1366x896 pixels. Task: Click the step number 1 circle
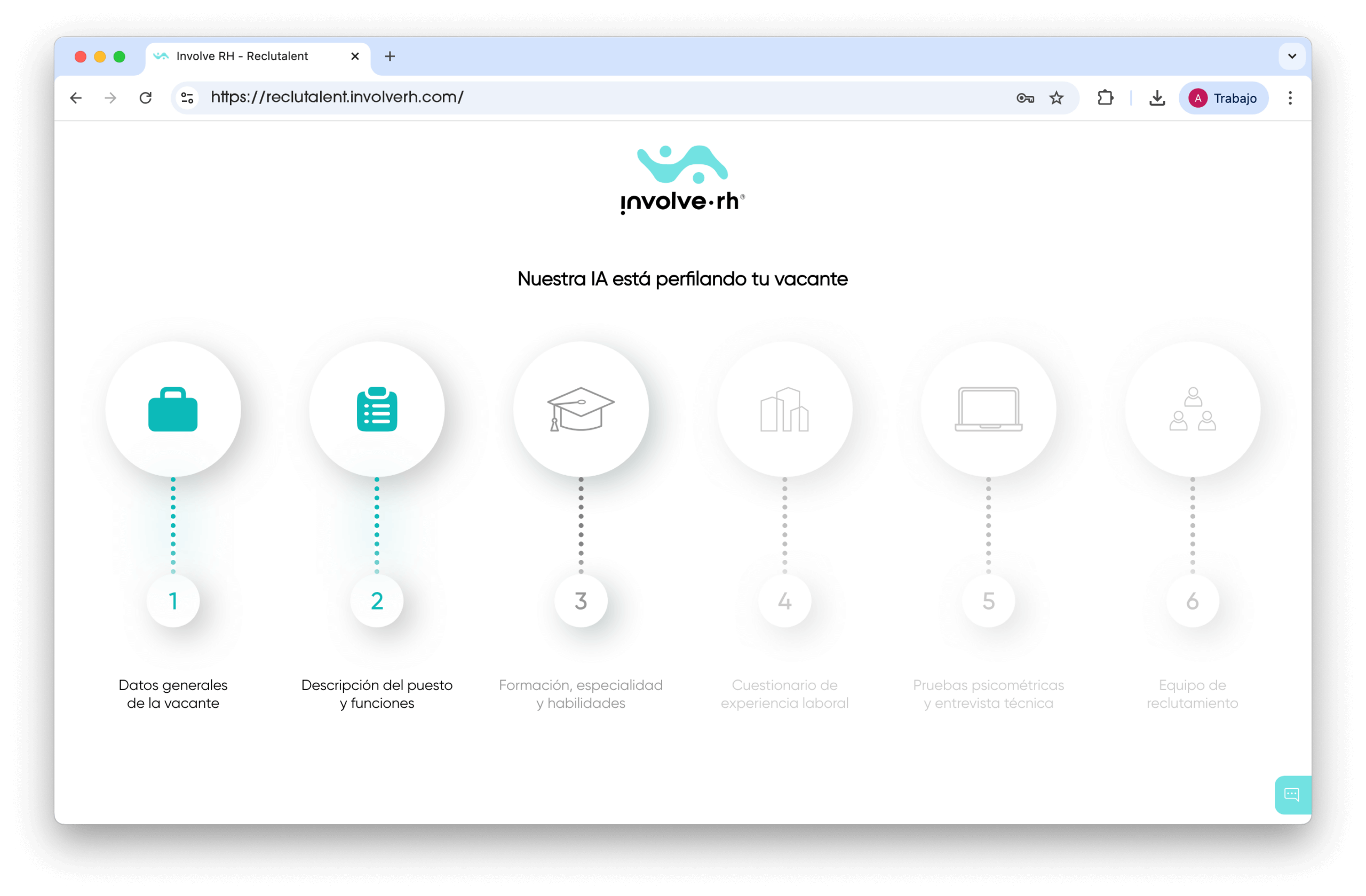[x=173, y=601]
